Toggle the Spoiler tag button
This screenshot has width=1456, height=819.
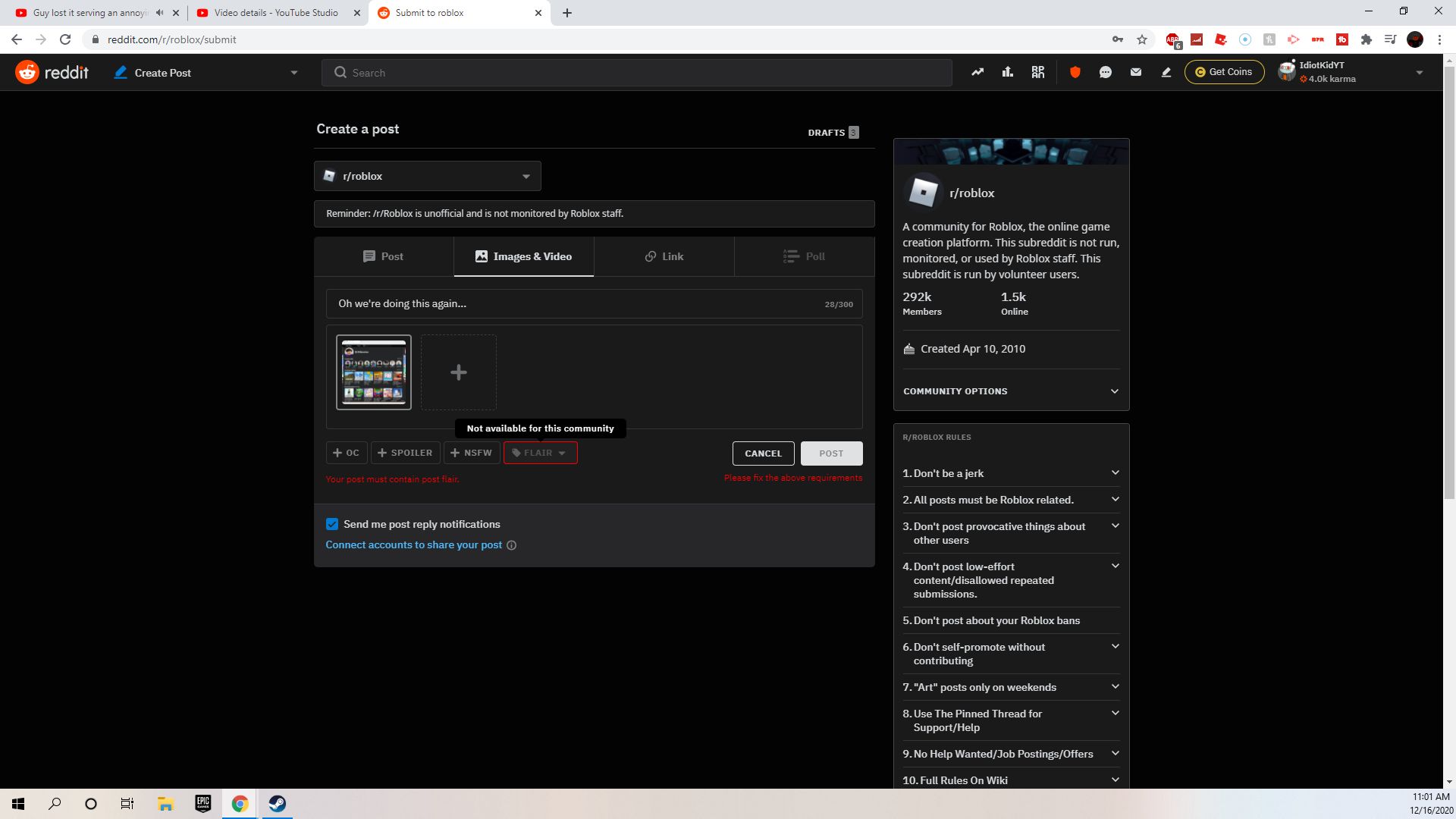[x=405, y=453]
